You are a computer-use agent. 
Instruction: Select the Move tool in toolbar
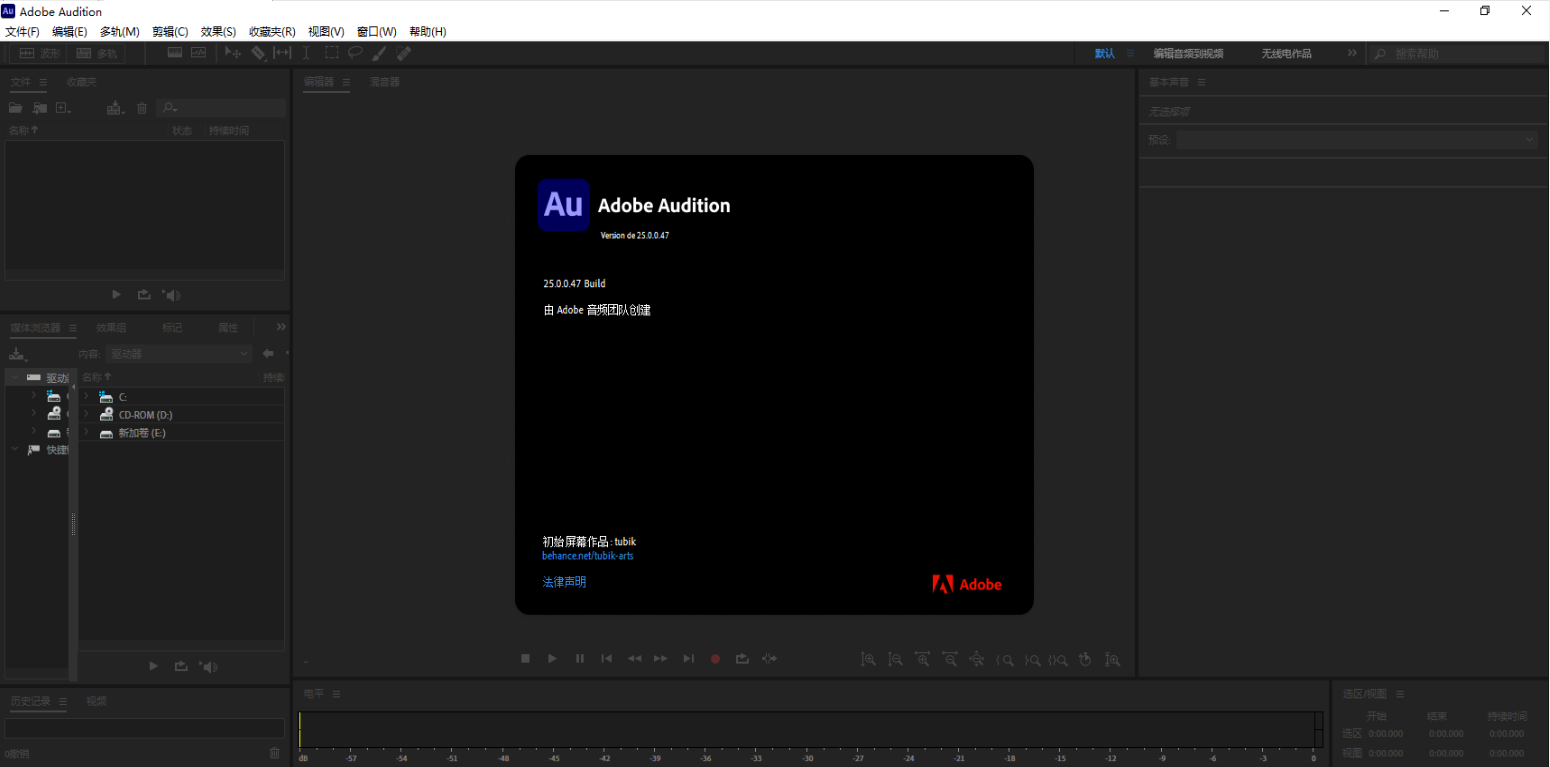pyautogui.click(x=233, y=53)
